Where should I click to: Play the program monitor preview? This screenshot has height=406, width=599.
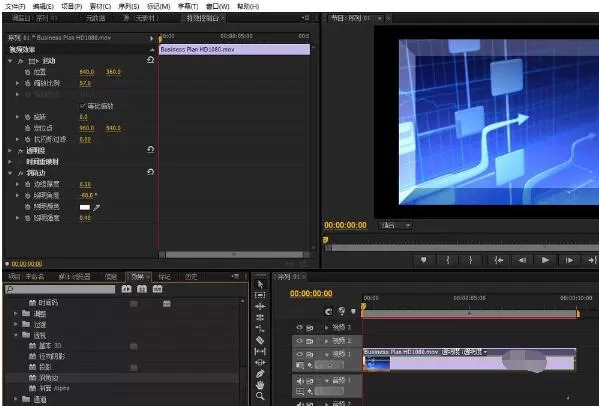546,260
